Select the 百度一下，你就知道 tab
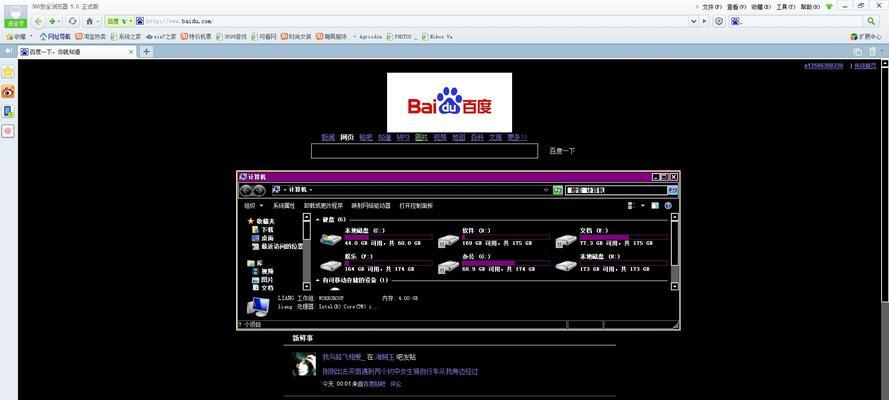Screen dimensions: 889x400 coord(77,52)
